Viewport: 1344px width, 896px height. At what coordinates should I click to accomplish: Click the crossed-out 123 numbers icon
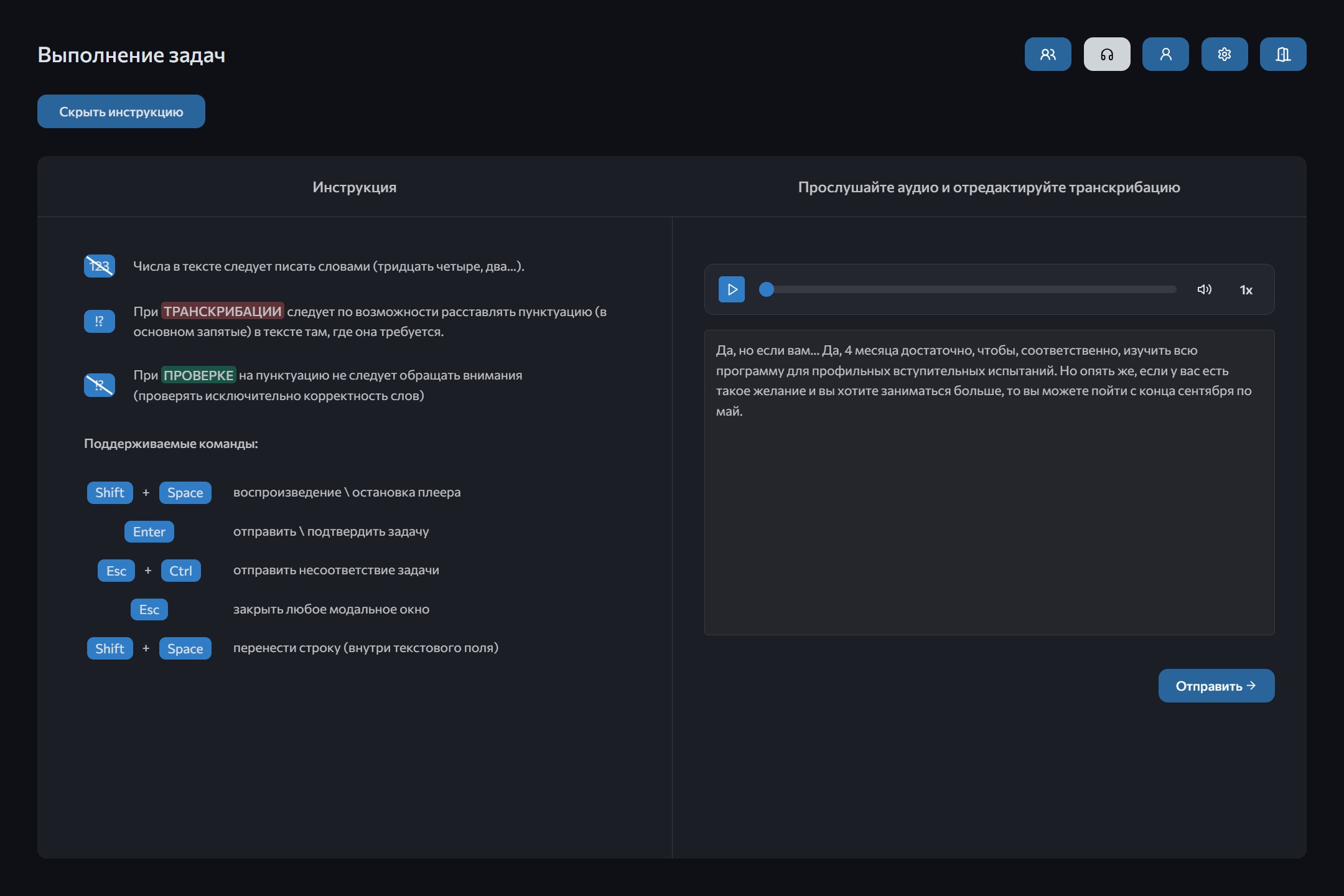100,266
